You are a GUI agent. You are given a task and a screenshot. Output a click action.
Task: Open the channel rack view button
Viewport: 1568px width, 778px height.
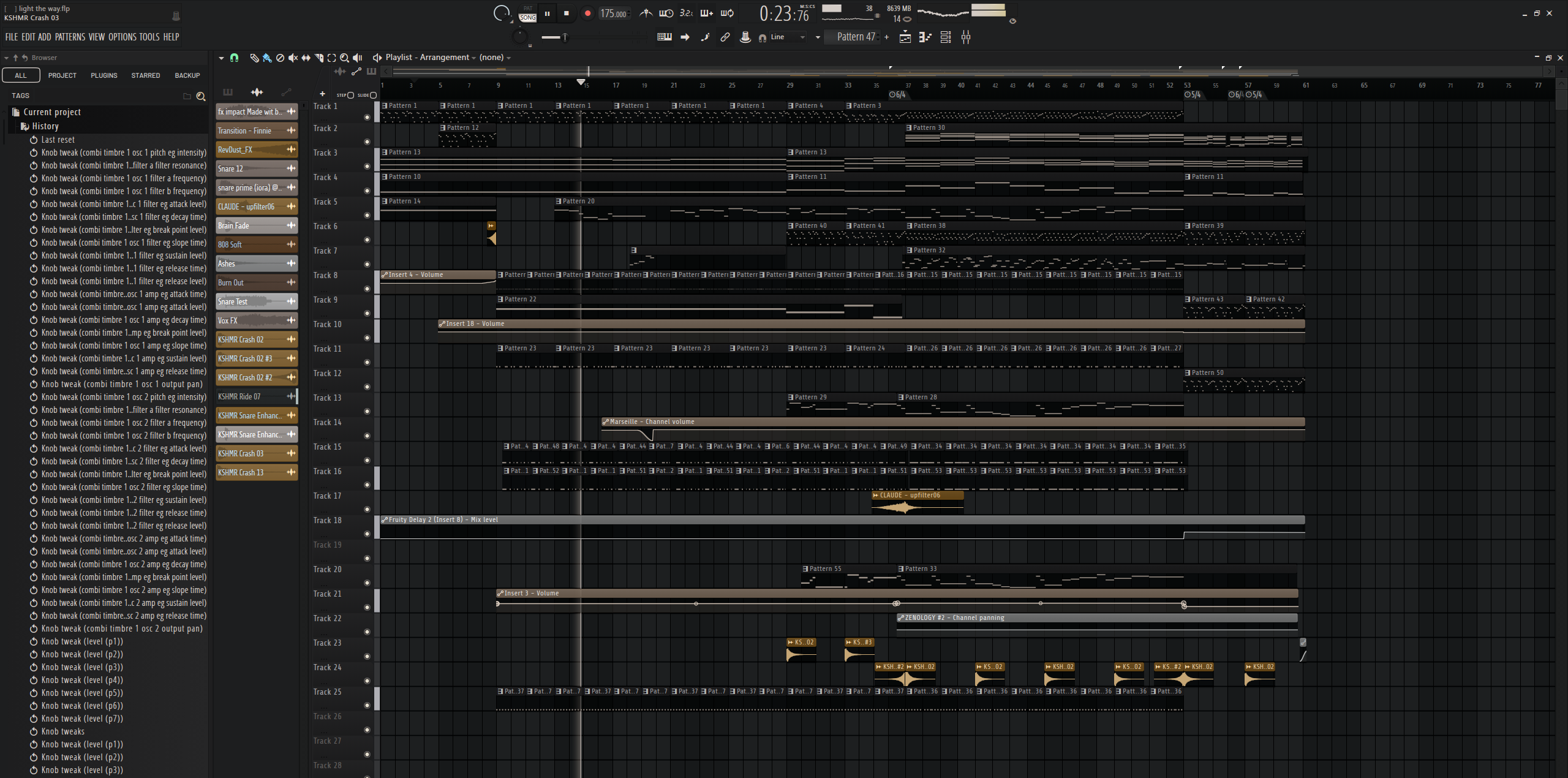[x=946, y=37]
